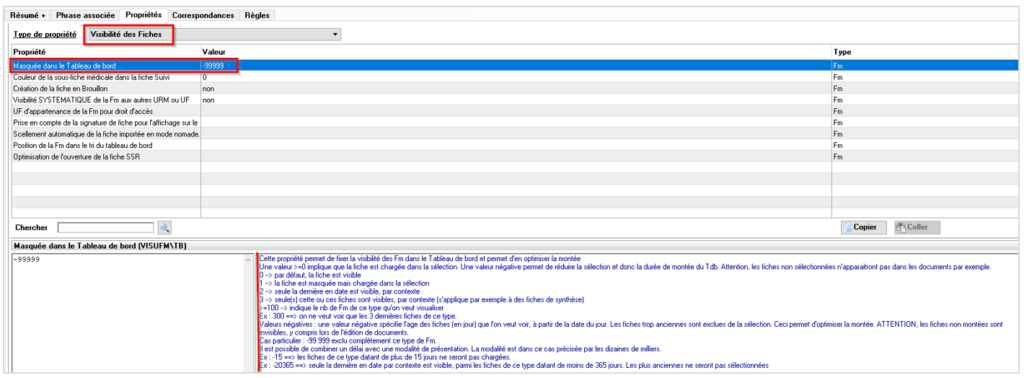The image size is (1024, 378).
Task: Click the Coller button
Action: click(917, 227)
